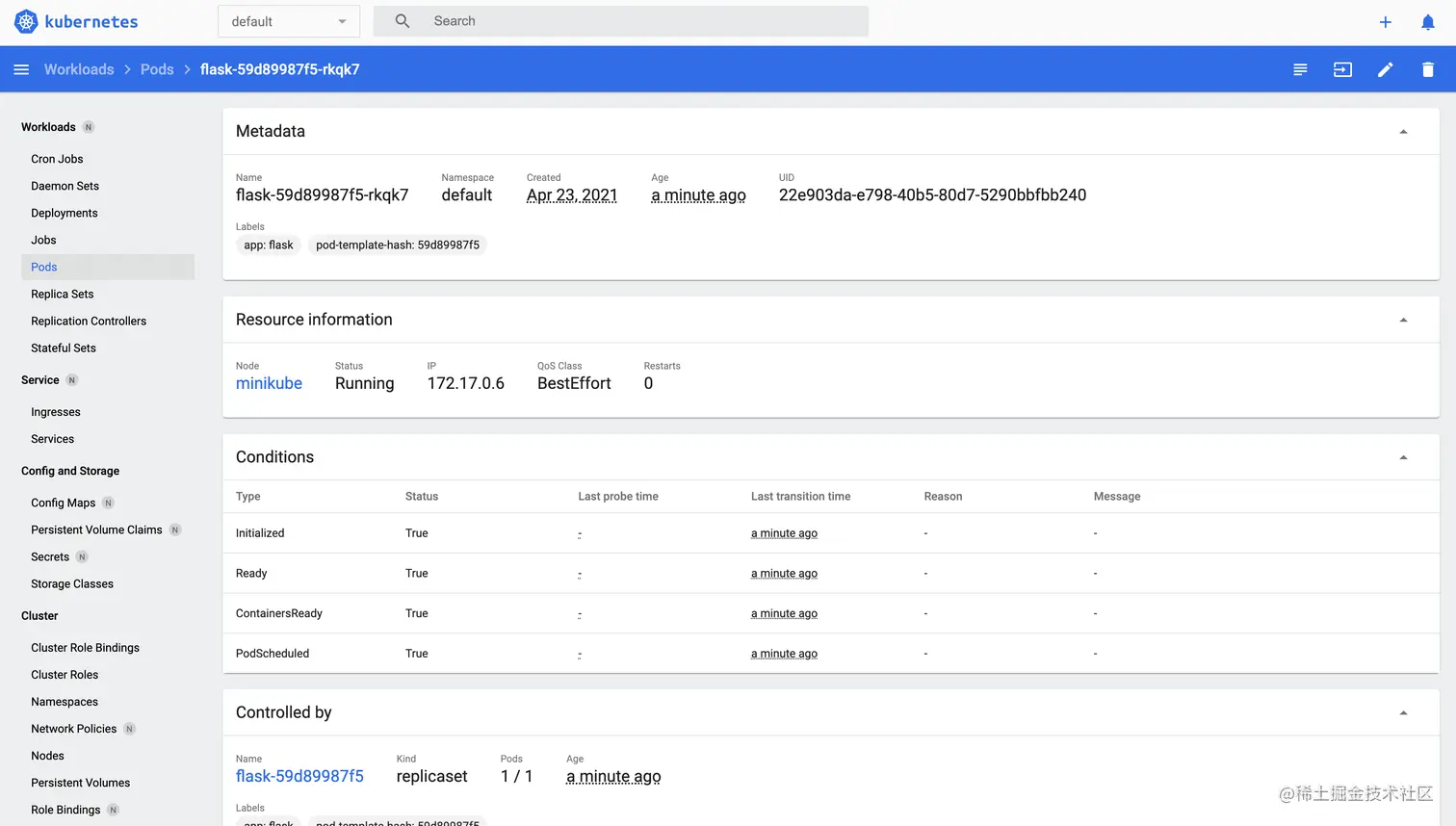
Task: Click the 'PodScheduled' condition row
Action: click(x=831, y=654)
